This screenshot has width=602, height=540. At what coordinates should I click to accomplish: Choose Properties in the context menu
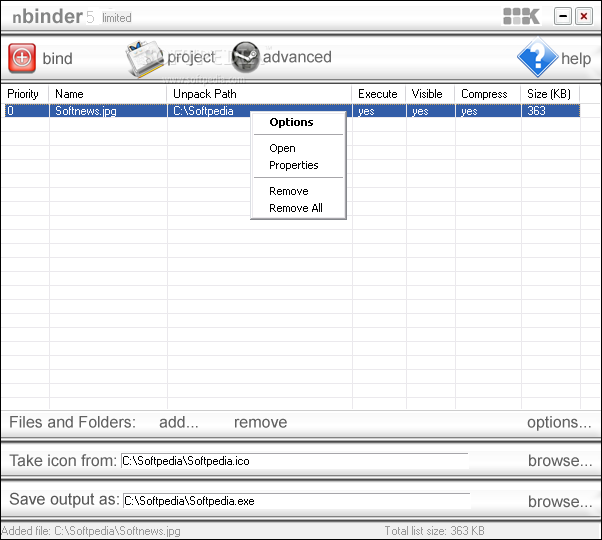click(294, 165)
